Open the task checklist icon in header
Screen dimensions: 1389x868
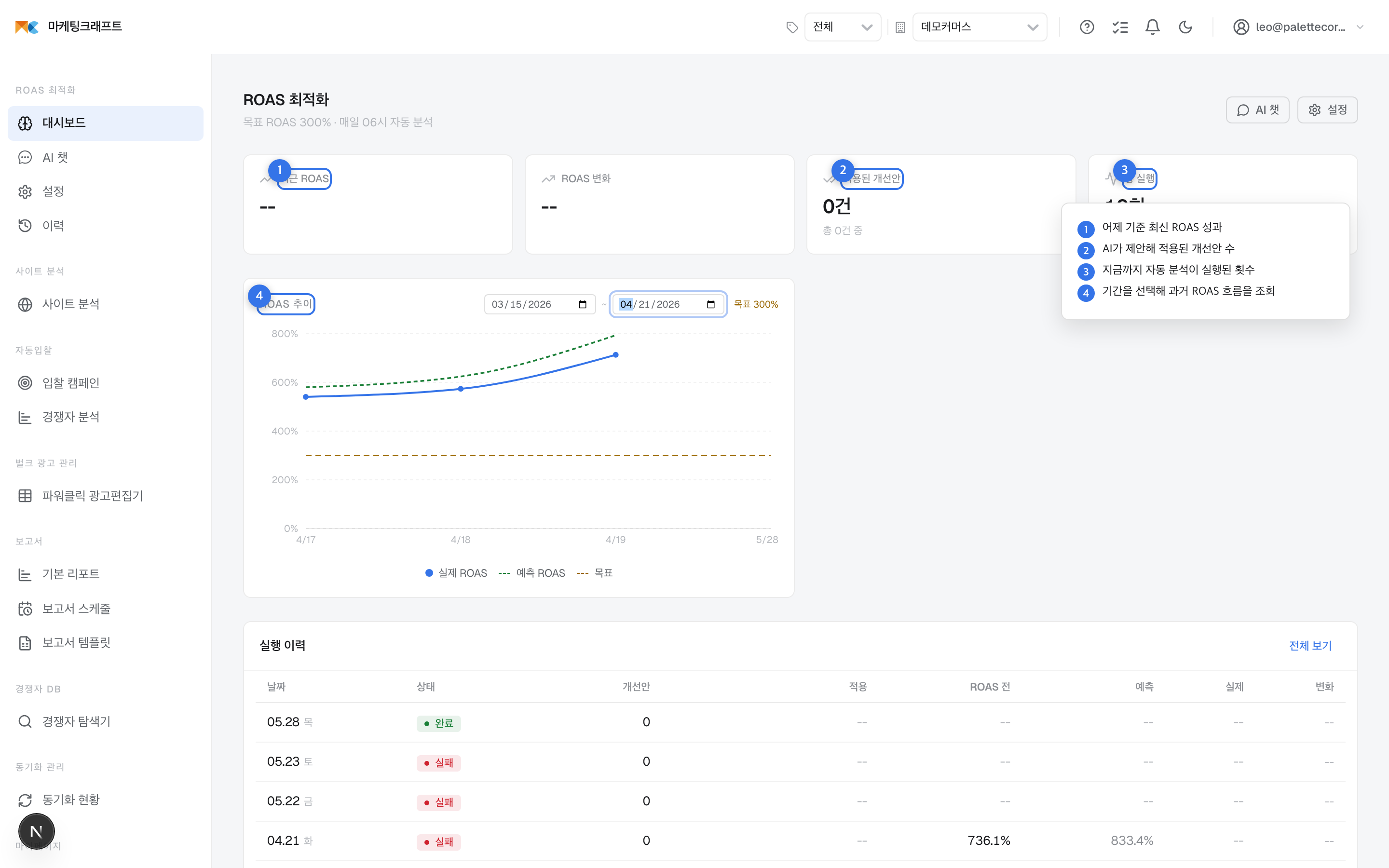[x=1119, y=27]
